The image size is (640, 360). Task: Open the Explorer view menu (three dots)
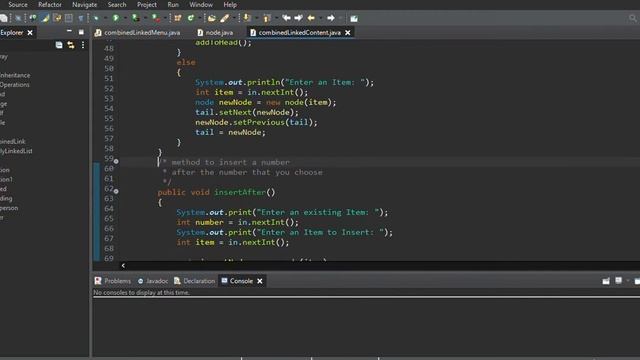(x=83, y=45)
